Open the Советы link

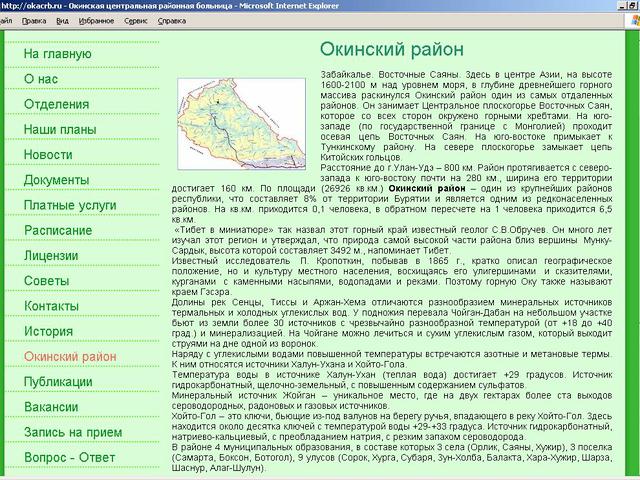[x=47, y=281]
